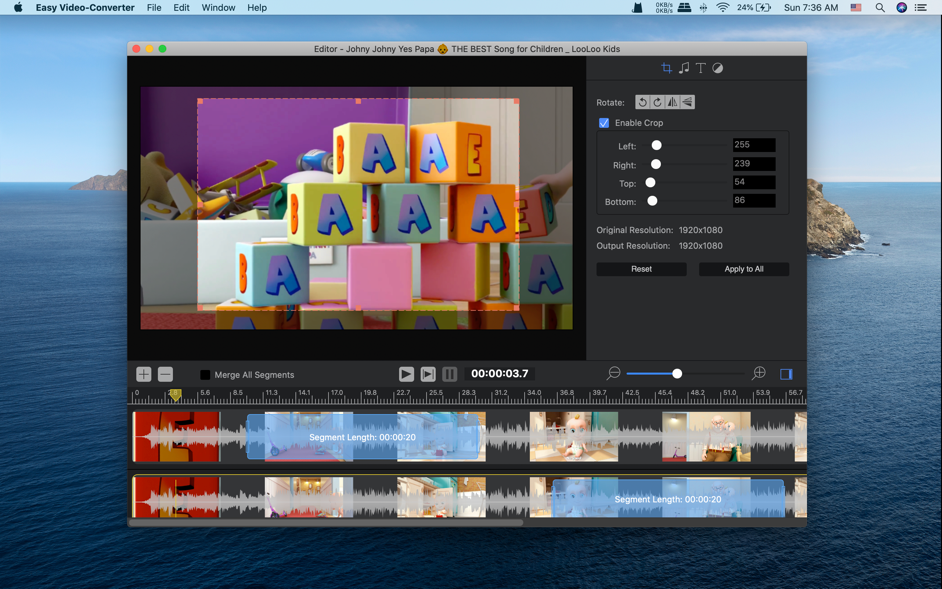Click the cat icon in menu bar
The width and height of the screenshot is (942, 589).
pos(637,8)
